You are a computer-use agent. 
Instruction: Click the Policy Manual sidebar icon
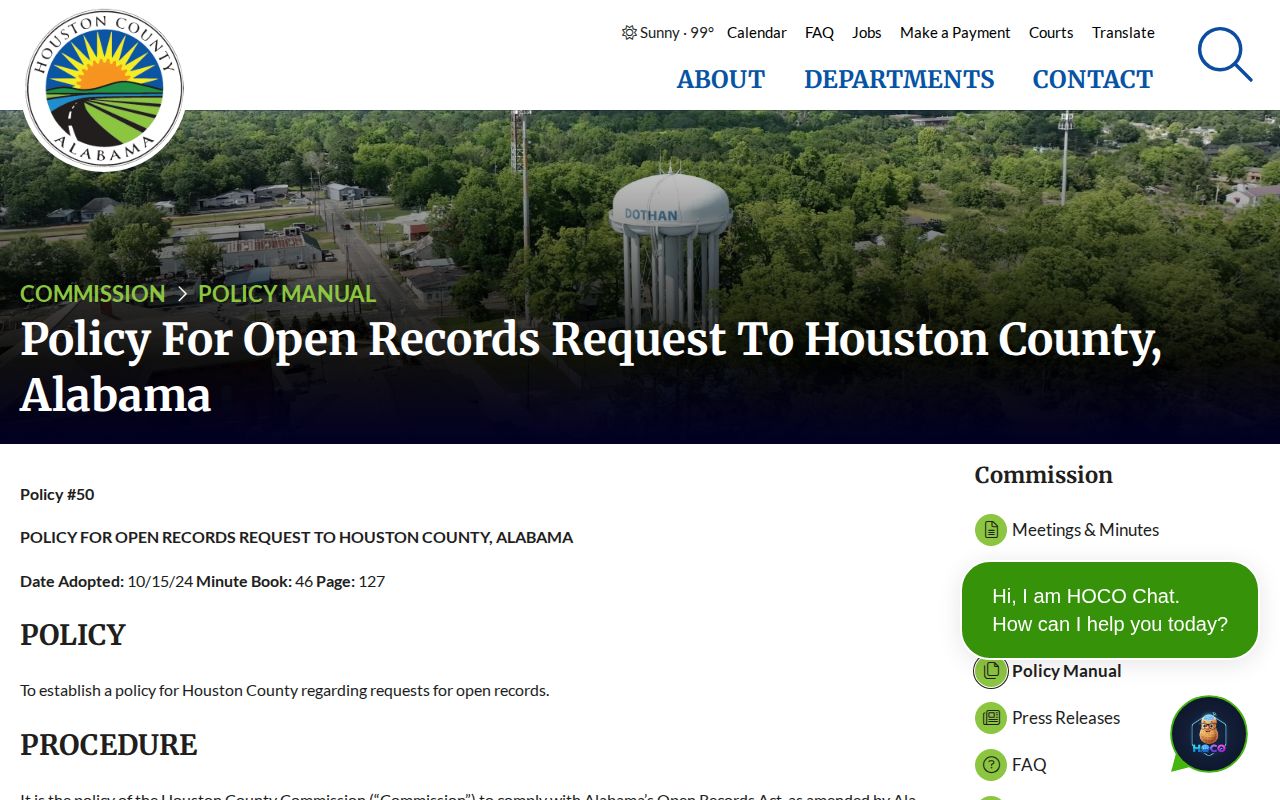pos(991,671)
